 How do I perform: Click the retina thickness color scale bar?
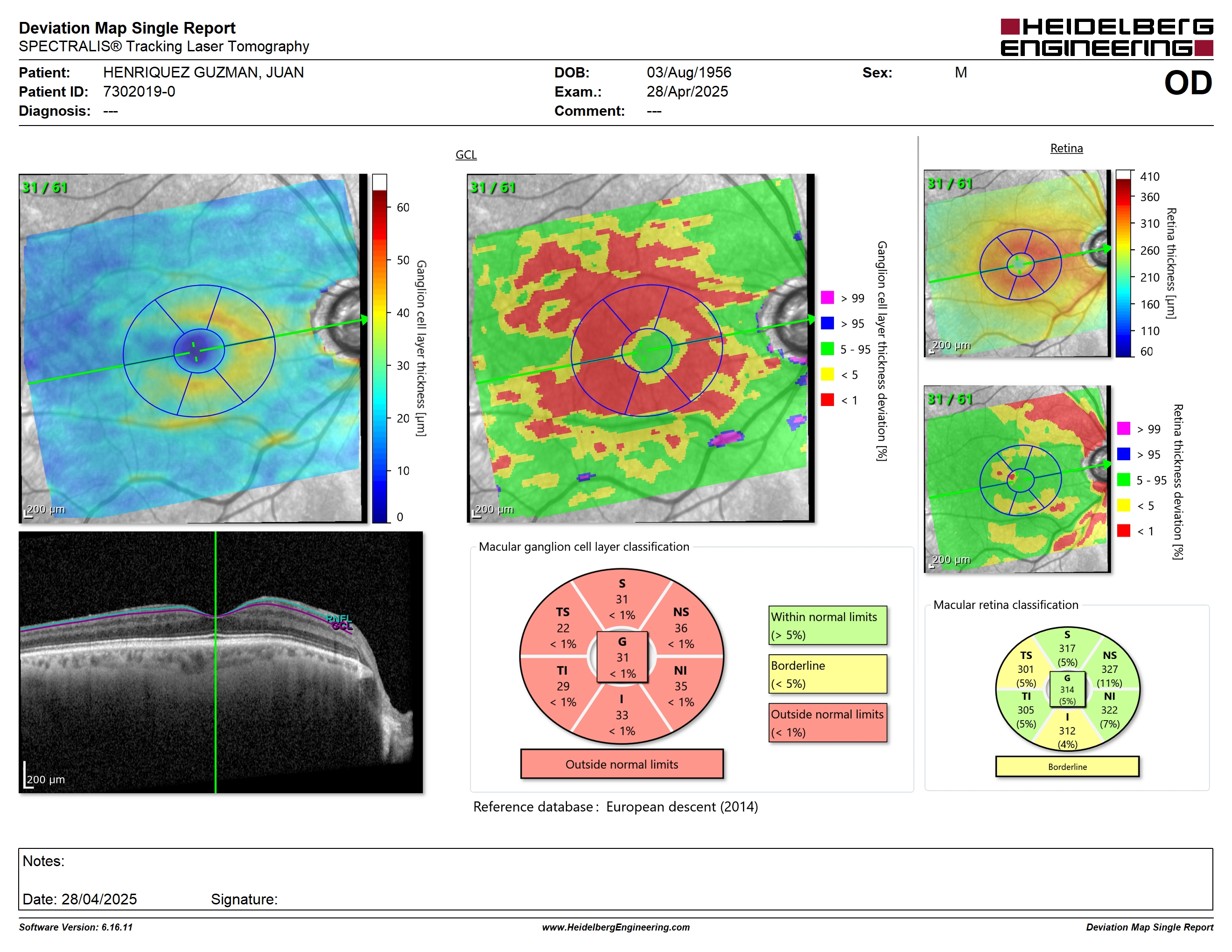[1123, 263]
